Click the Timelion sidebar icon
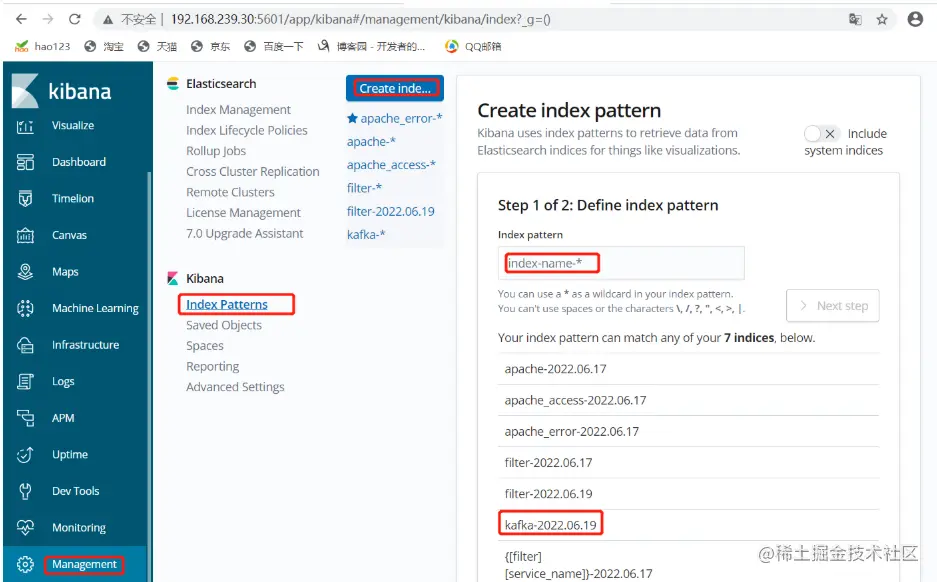This screenshot has width=937, height=582. (25, 198)
